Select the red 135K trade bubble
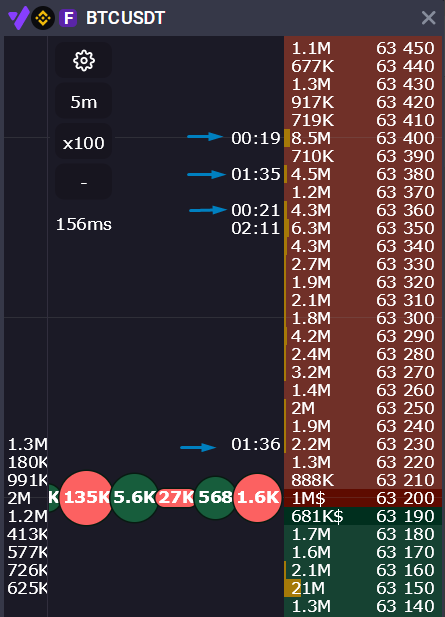Screen dimensions: 445x617 (x=86, y=498)
